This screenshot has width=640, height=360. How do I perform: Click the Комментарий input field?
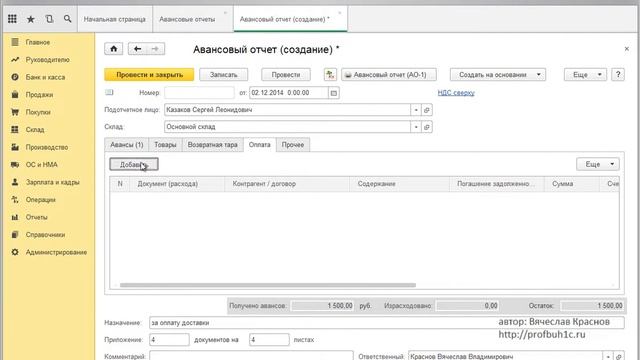(251, 356)
